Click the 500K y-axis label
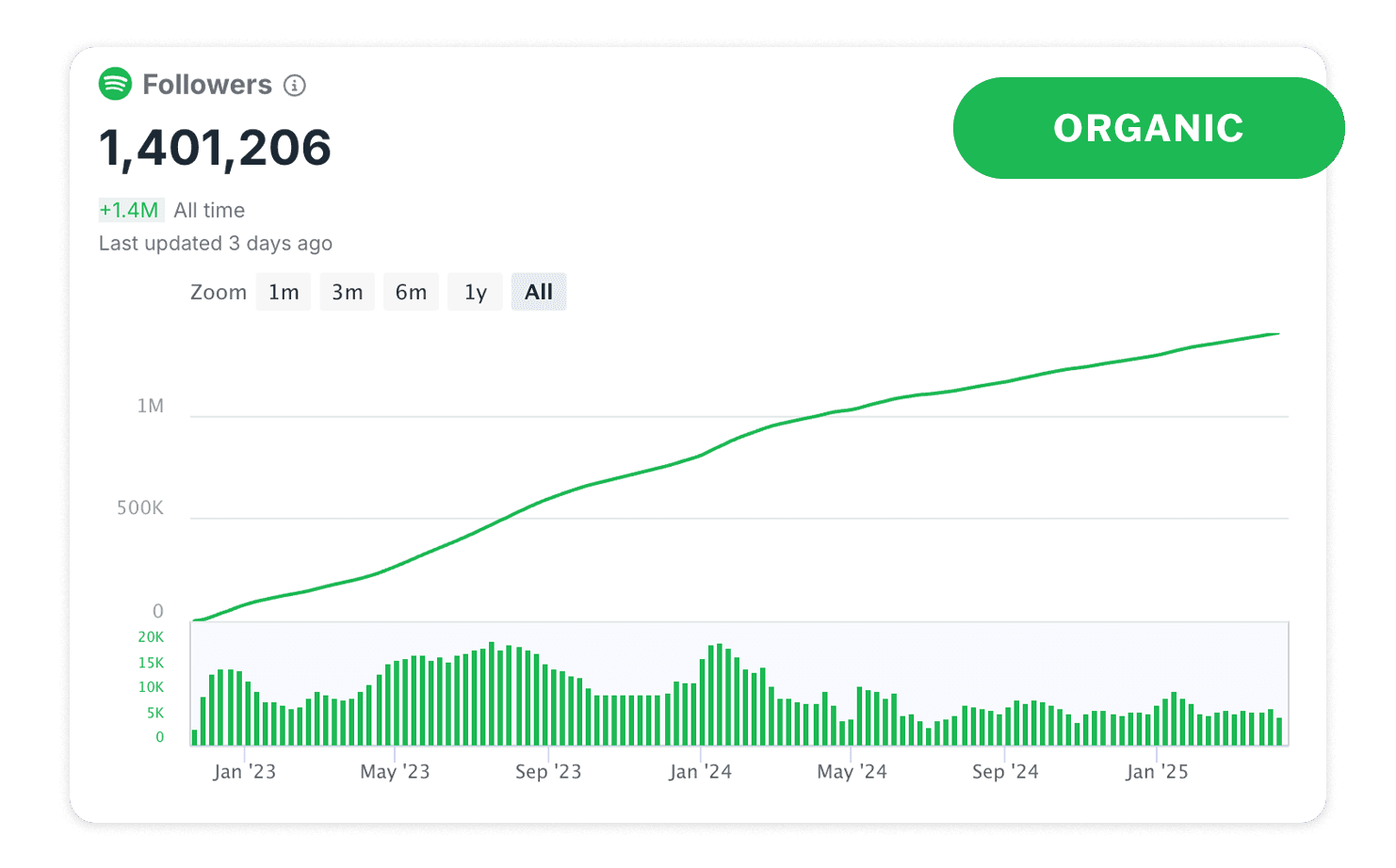 click(x=140, y=508)
